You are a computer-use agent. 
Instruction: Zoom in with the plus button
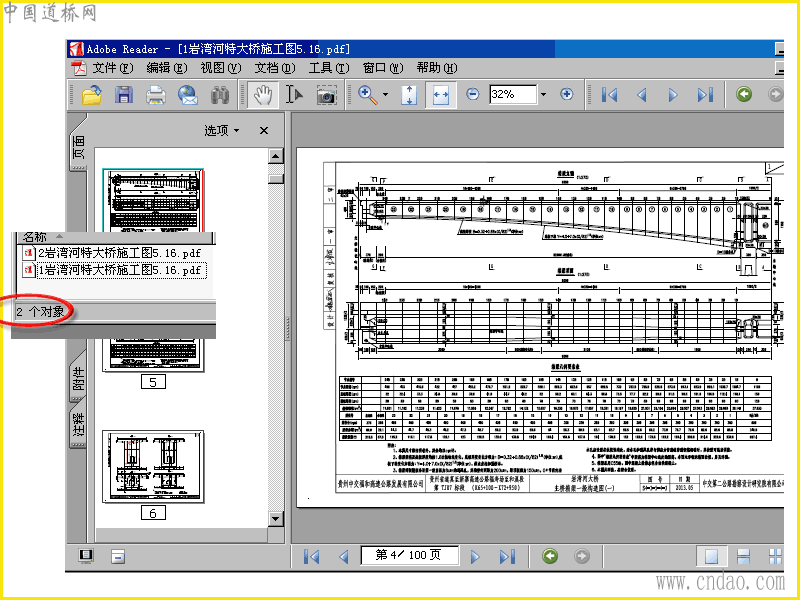[566, 94]
